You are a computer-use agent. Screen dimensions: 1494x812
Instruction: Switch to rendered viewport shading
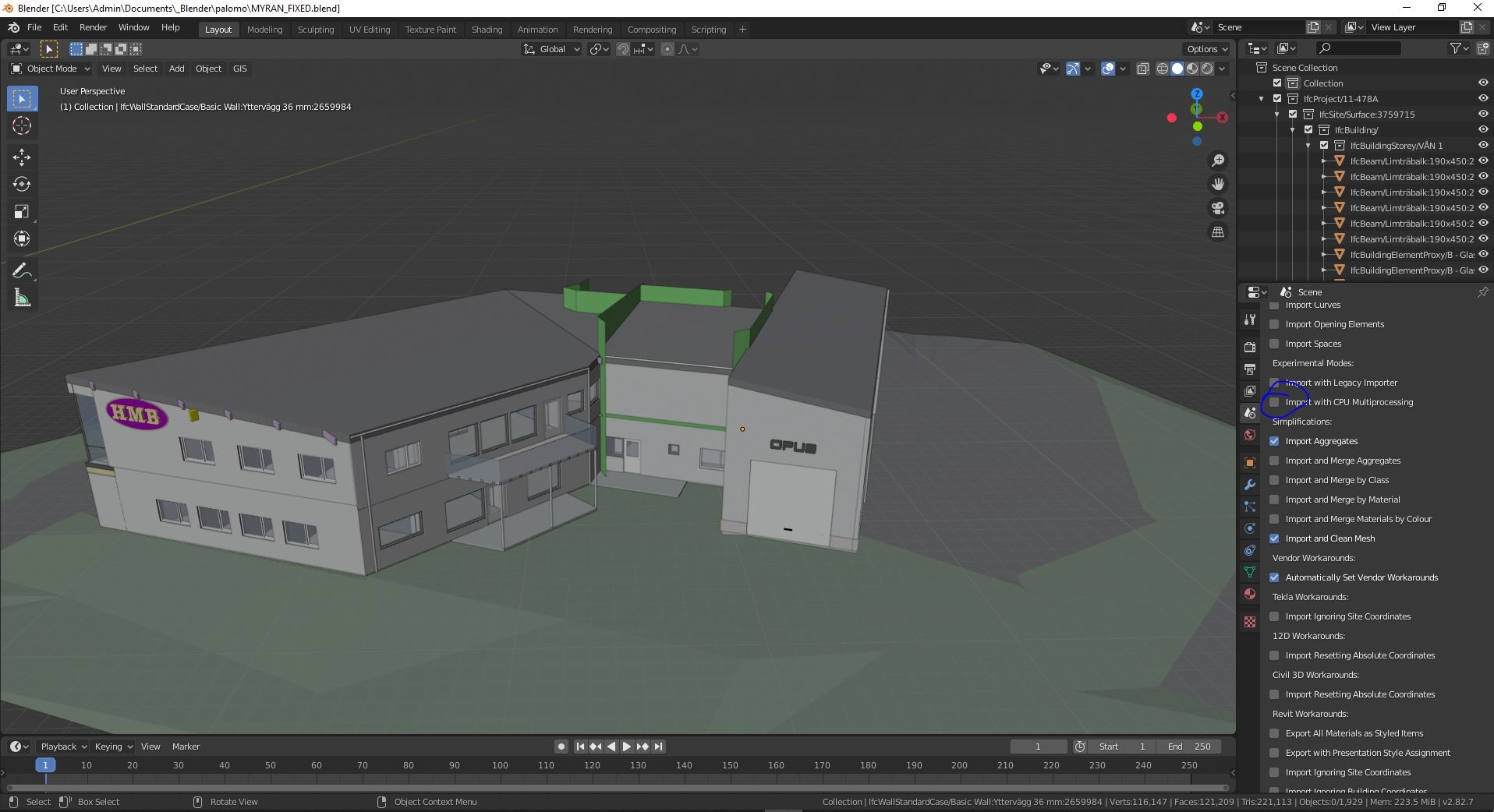click(1207, 69)
